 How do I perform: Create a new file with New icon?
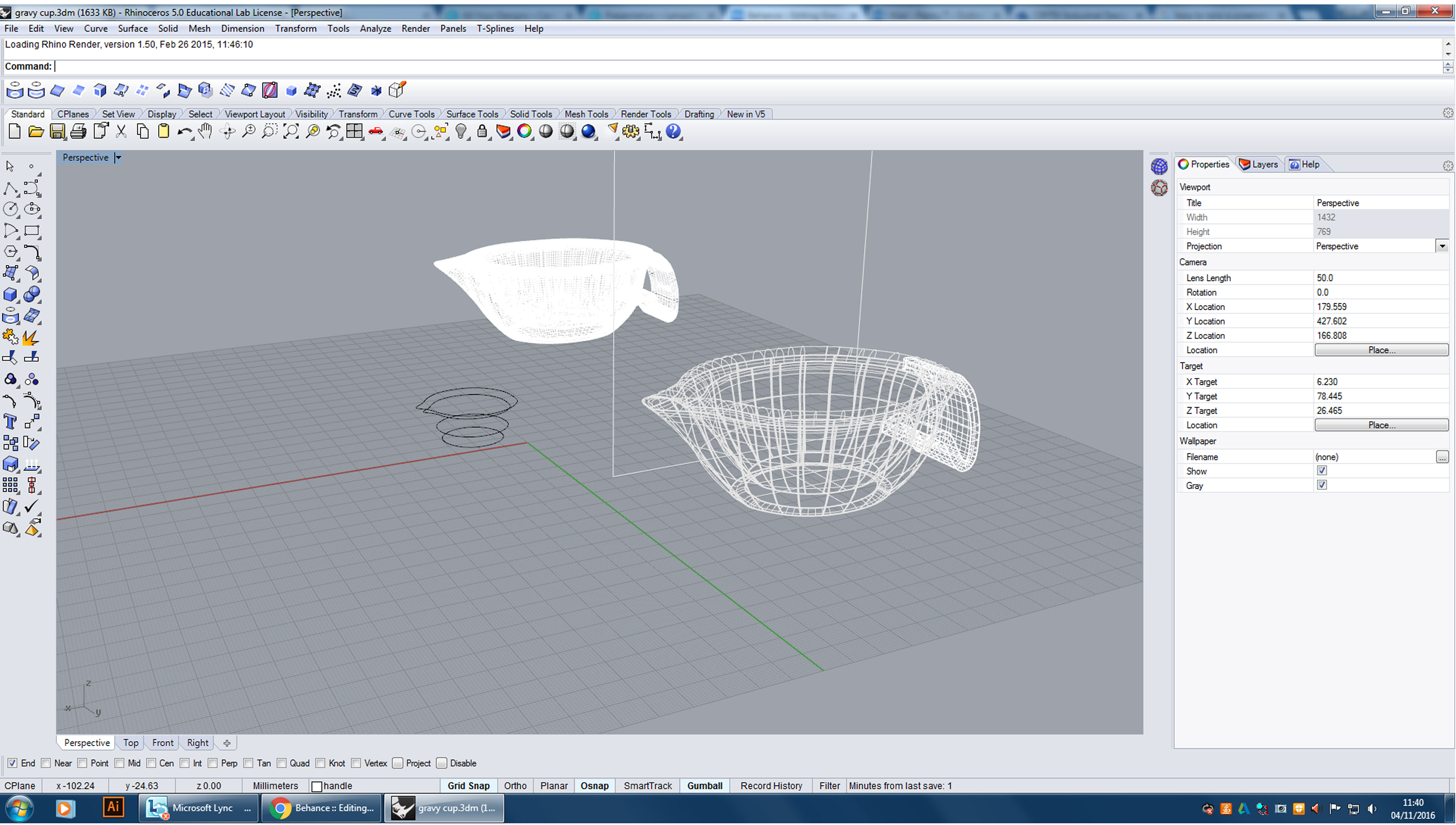click(x=15, y=131)
